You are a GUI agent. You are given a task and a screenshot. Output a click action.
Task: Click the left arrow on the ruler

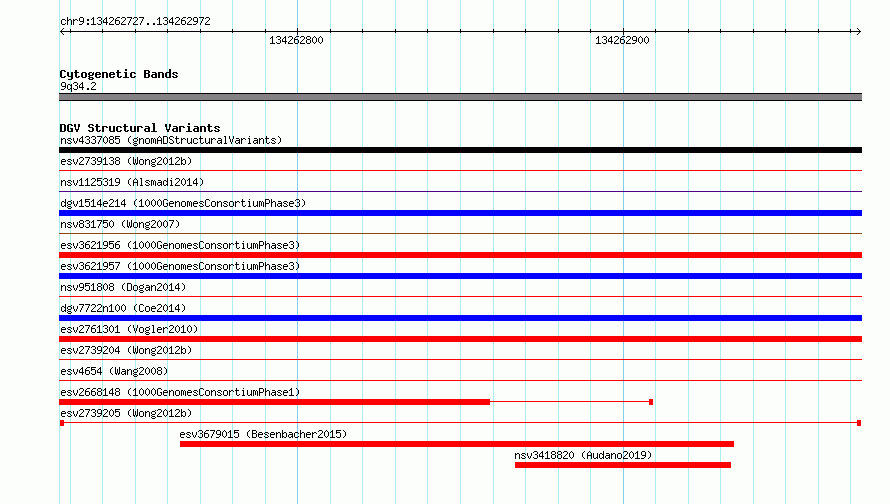[62, 31]
